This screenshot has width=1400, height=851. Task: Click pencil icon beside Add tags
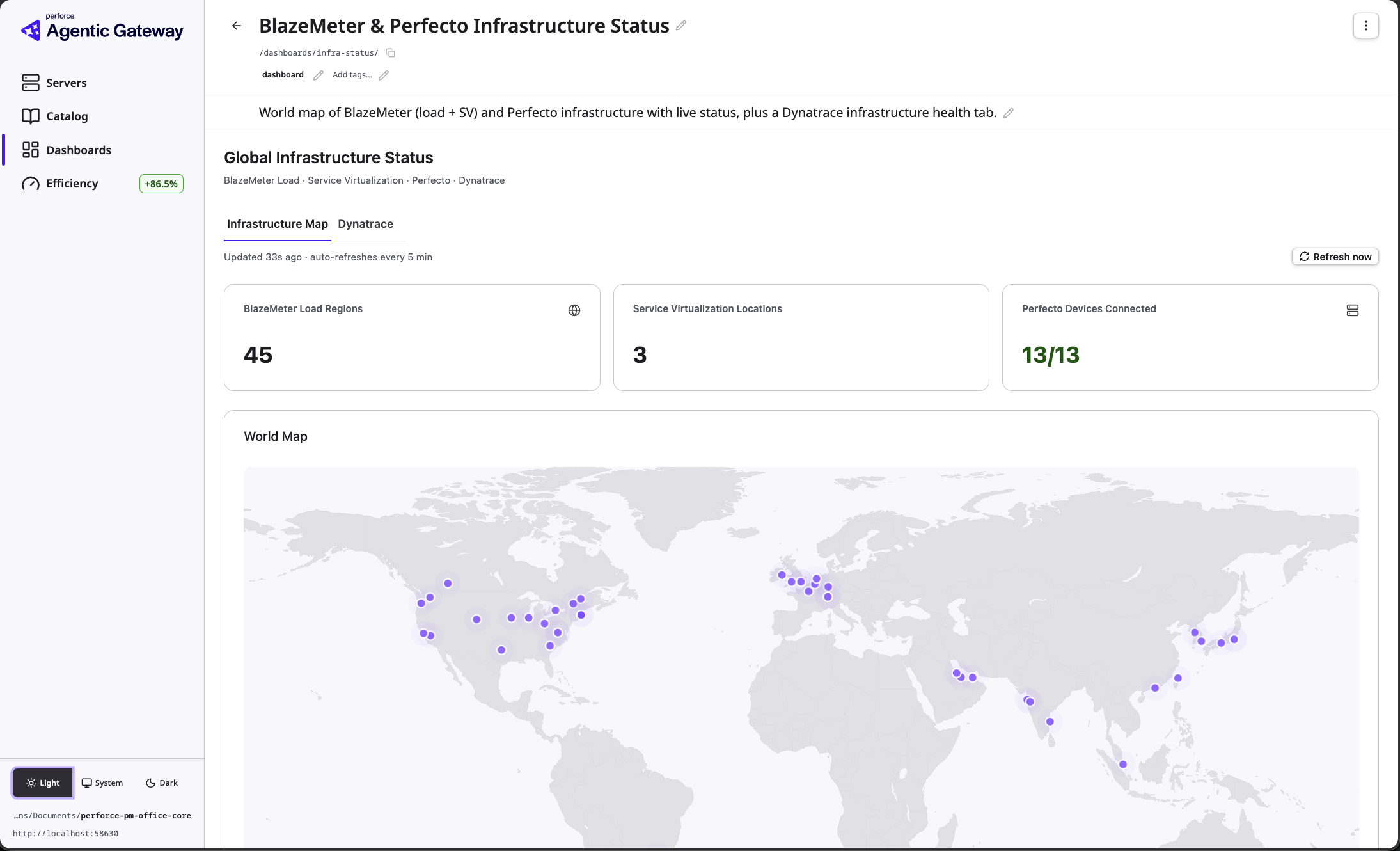[x=384, y=75]
